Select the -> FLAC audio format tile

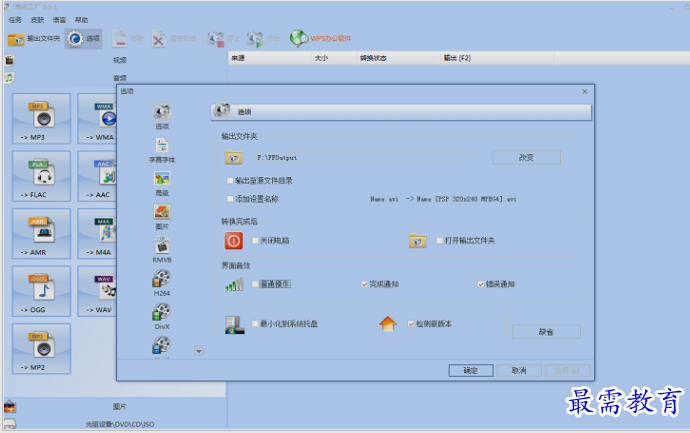[41, 176]
